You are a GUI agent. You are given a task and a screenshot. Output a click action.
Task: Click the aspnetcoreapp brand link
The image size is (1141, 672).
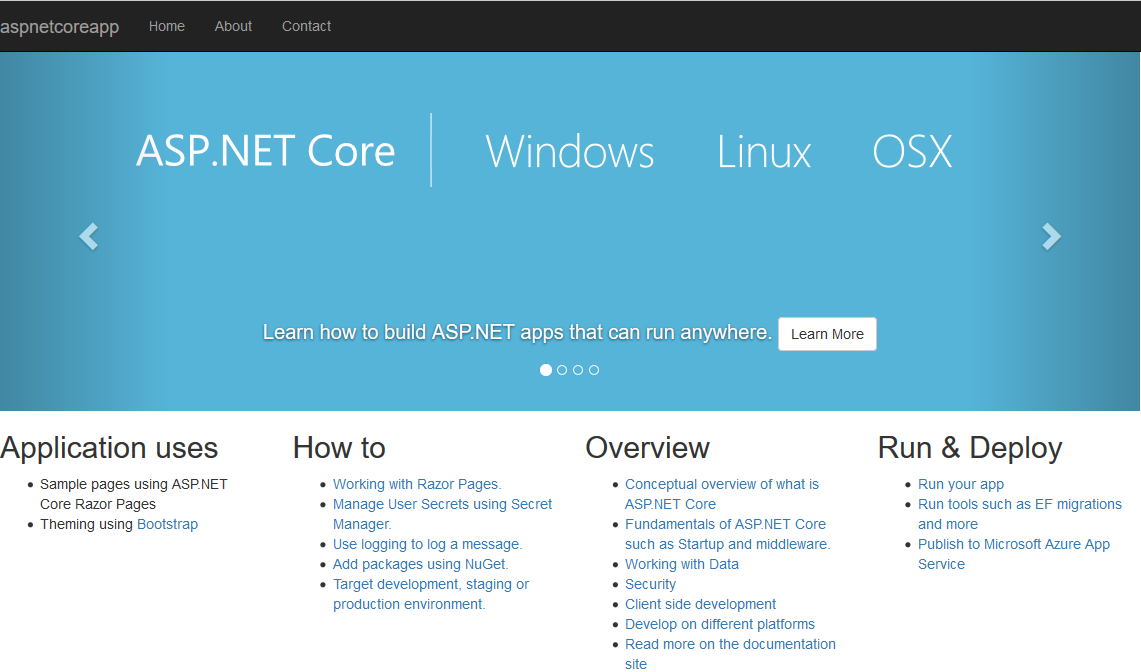[x=59, y=26]
